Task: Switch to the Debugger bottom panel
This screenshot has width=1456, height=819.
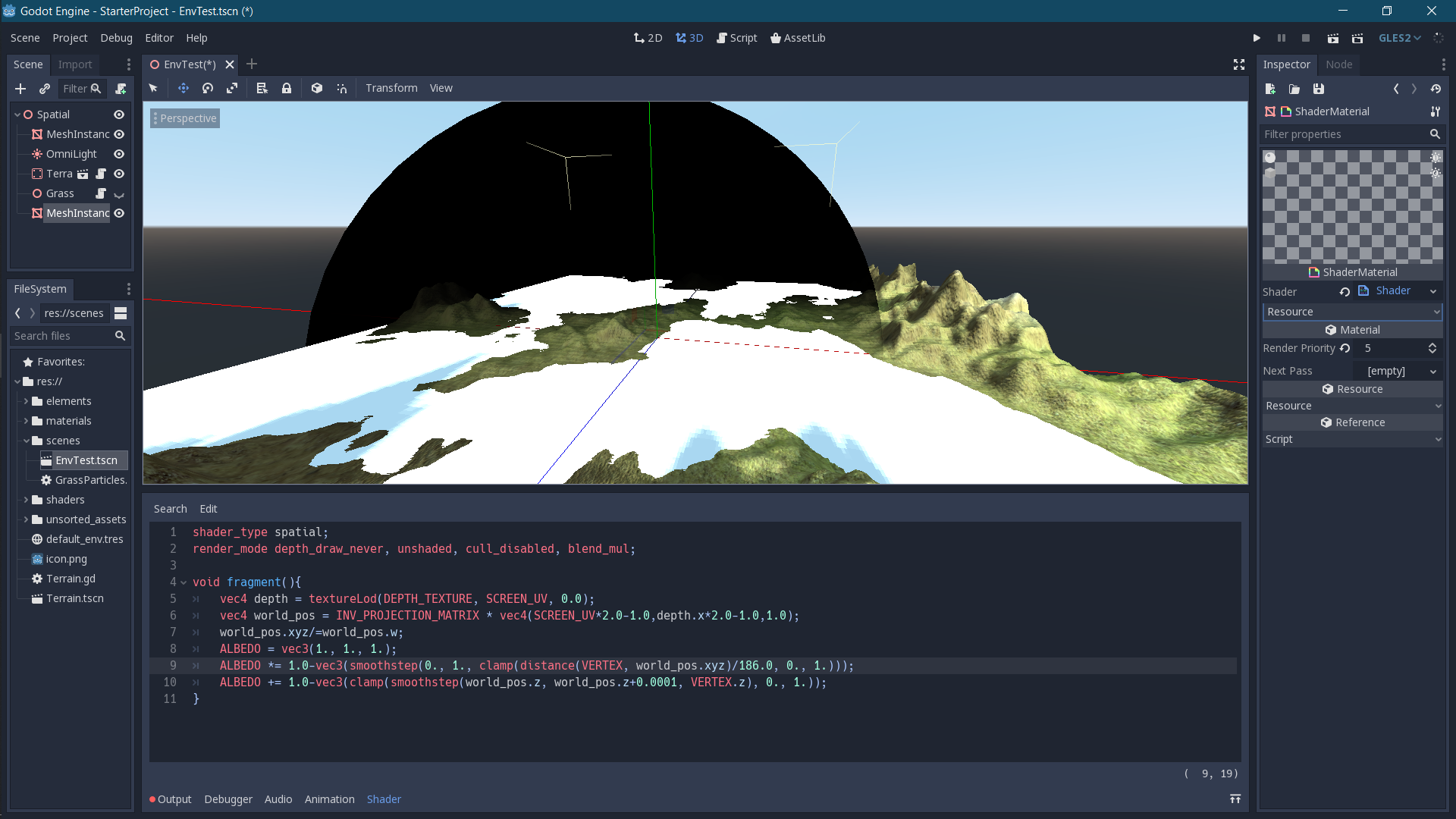Action: [x=228, y=799]
